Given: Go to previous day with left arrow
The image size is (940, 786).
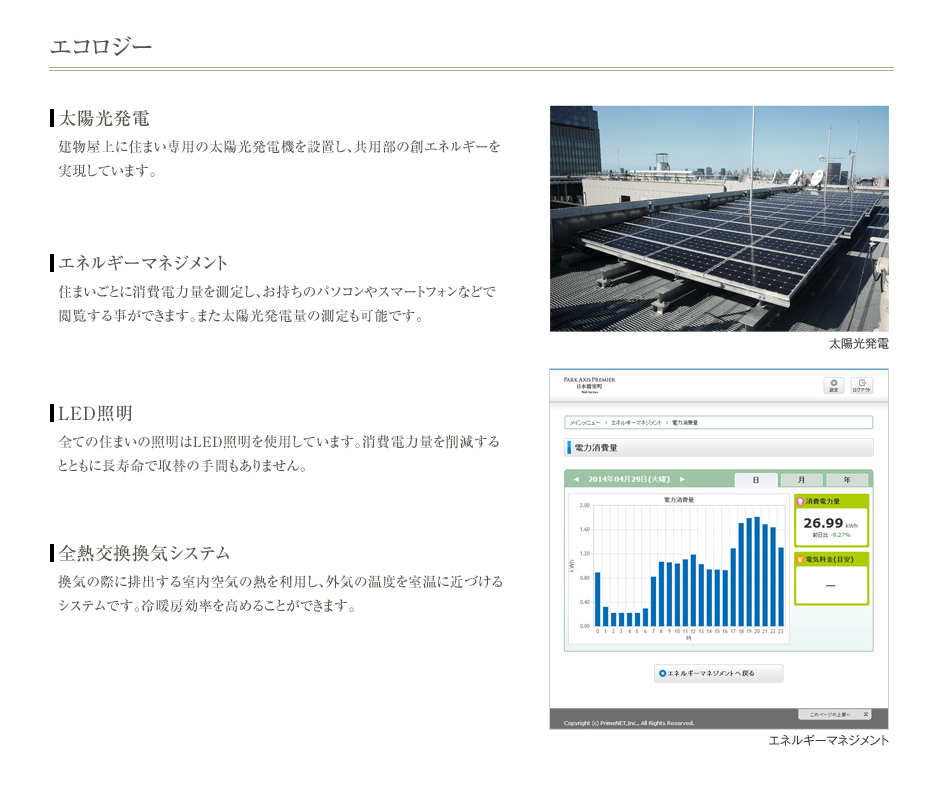Looking at the screenshot, I should [x=576, y=479].
